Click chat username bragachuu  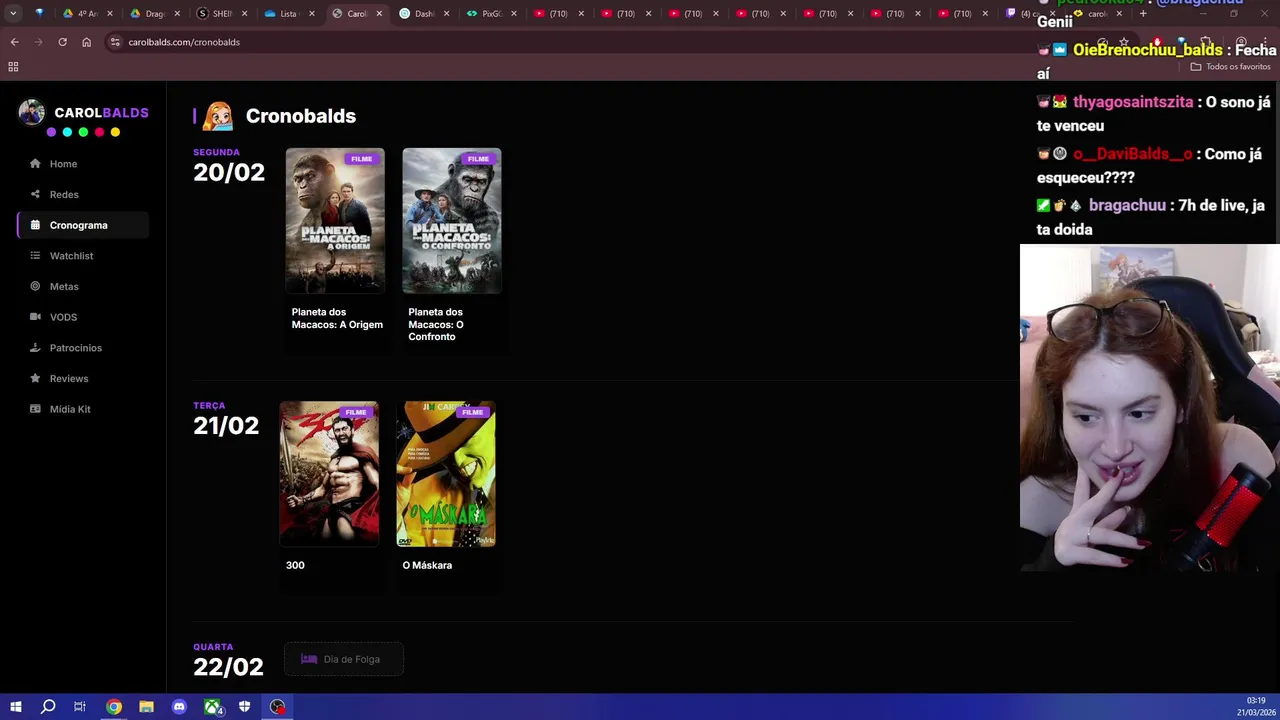1127,205
